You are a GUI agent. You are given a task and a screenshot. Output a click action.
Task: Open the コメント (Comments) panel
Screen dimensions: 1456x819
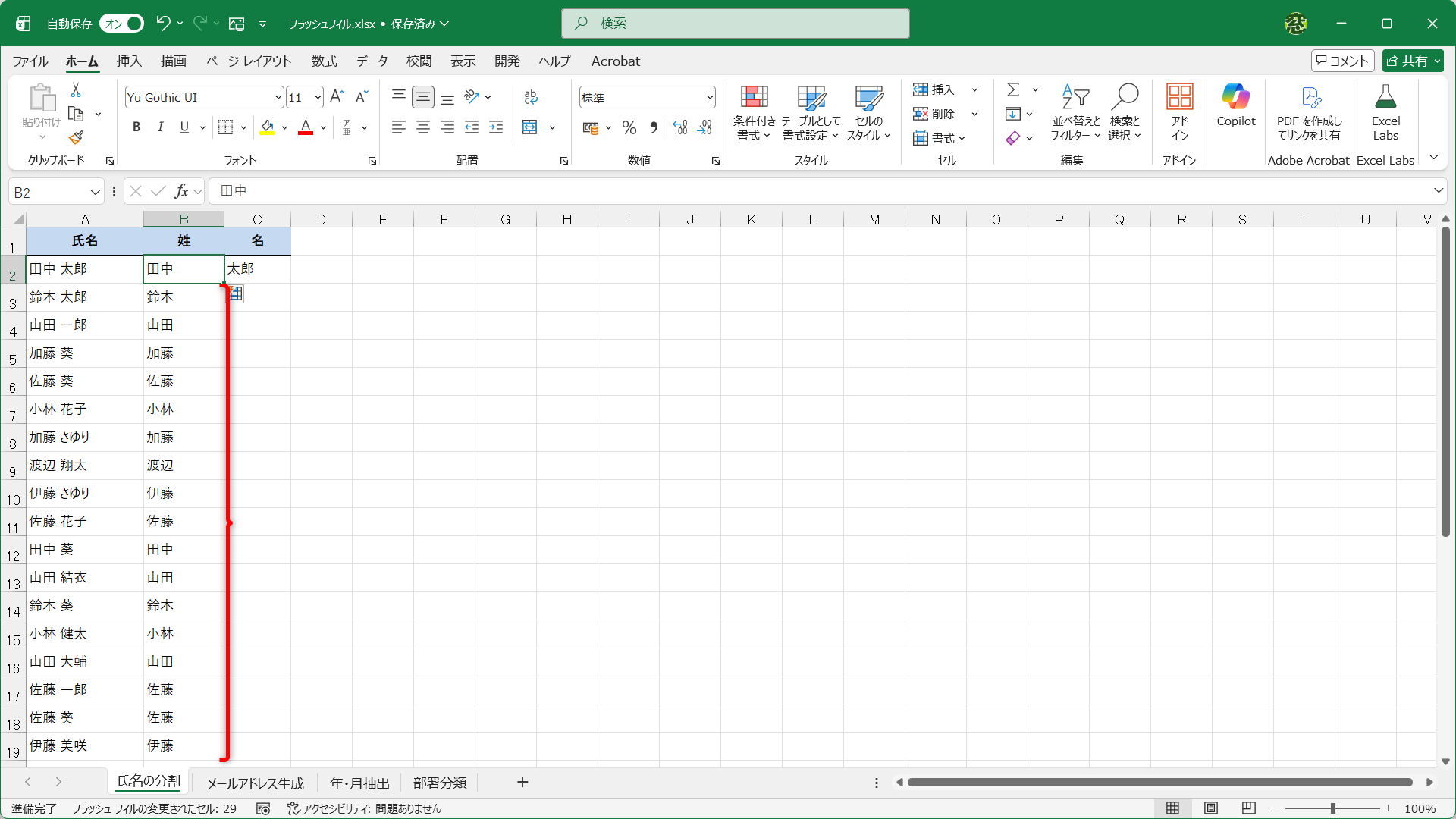pyautogui.click(x=1342, y=61)
